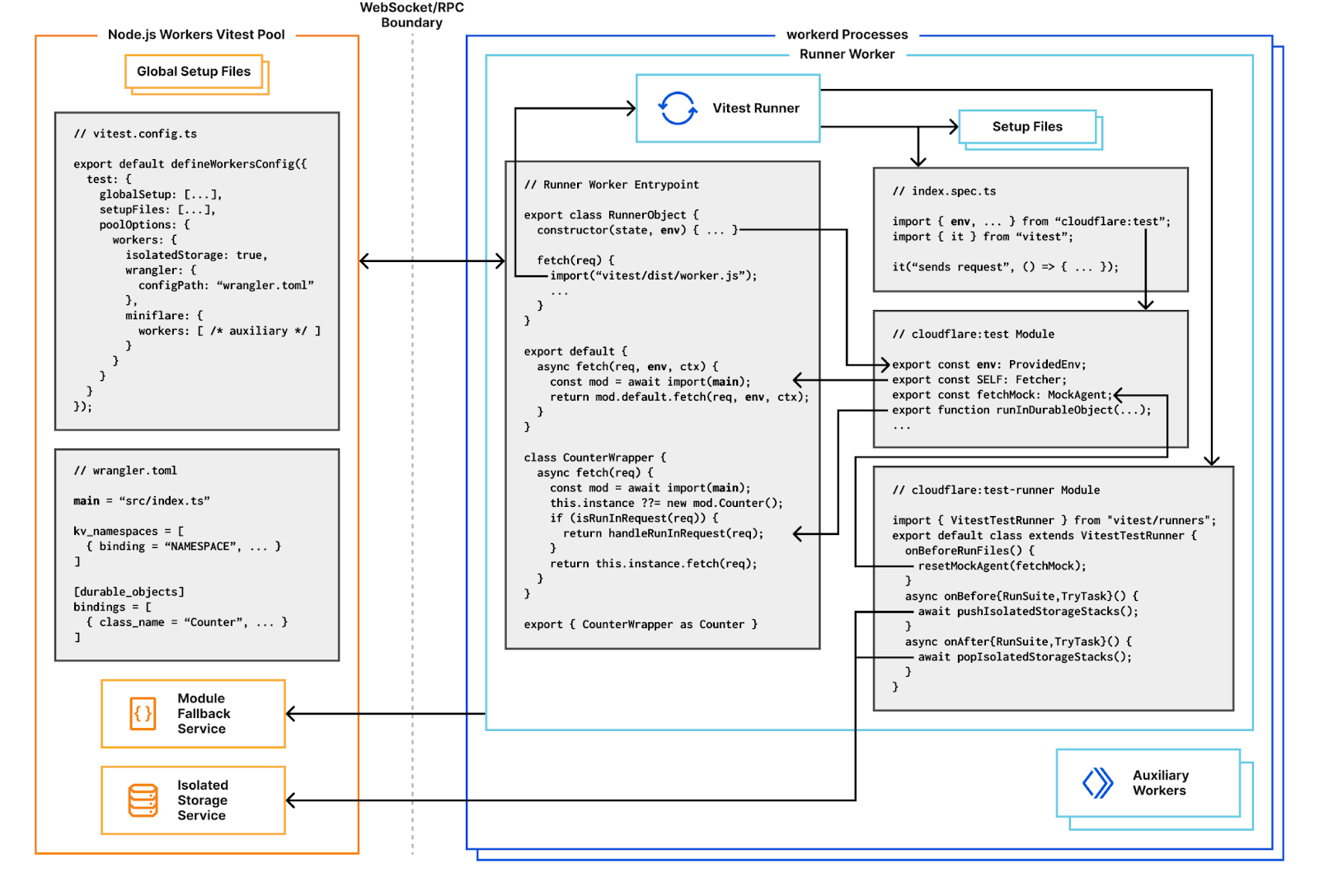Click the Isolated Storage Service database icon
1319x896 pixels.
143,800
